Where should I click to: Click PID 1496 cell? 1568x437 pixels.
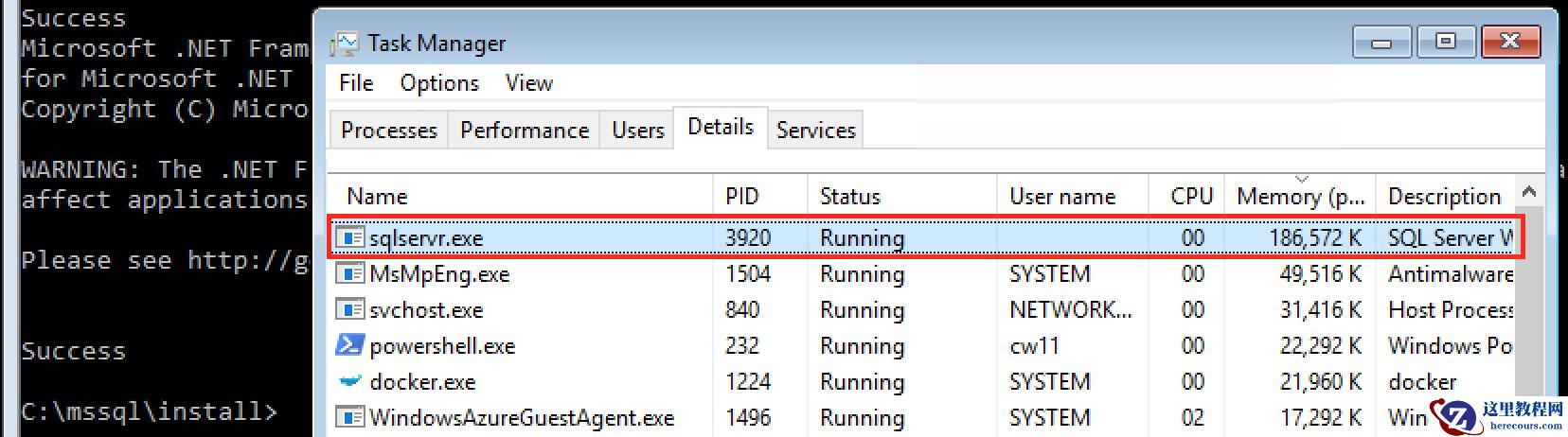[x=748, y=418]
